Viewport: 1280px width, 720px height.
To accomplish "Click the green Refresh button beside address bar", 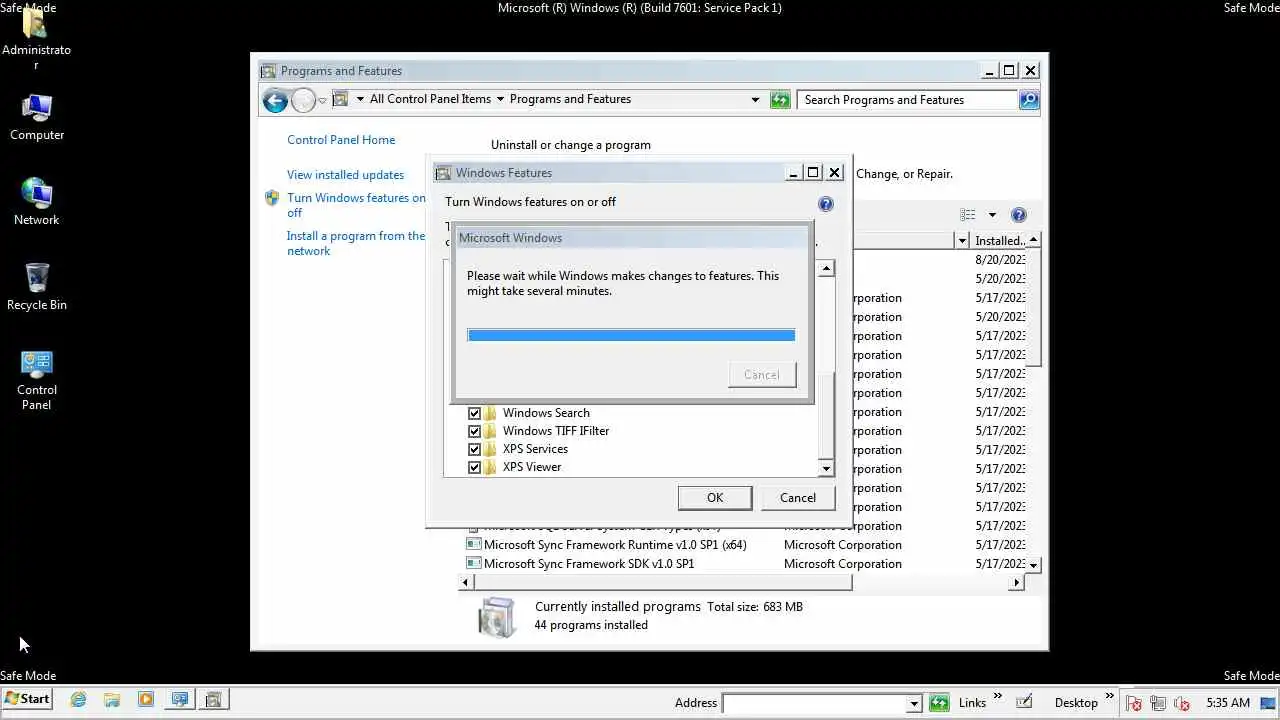I will click(780, 99).
